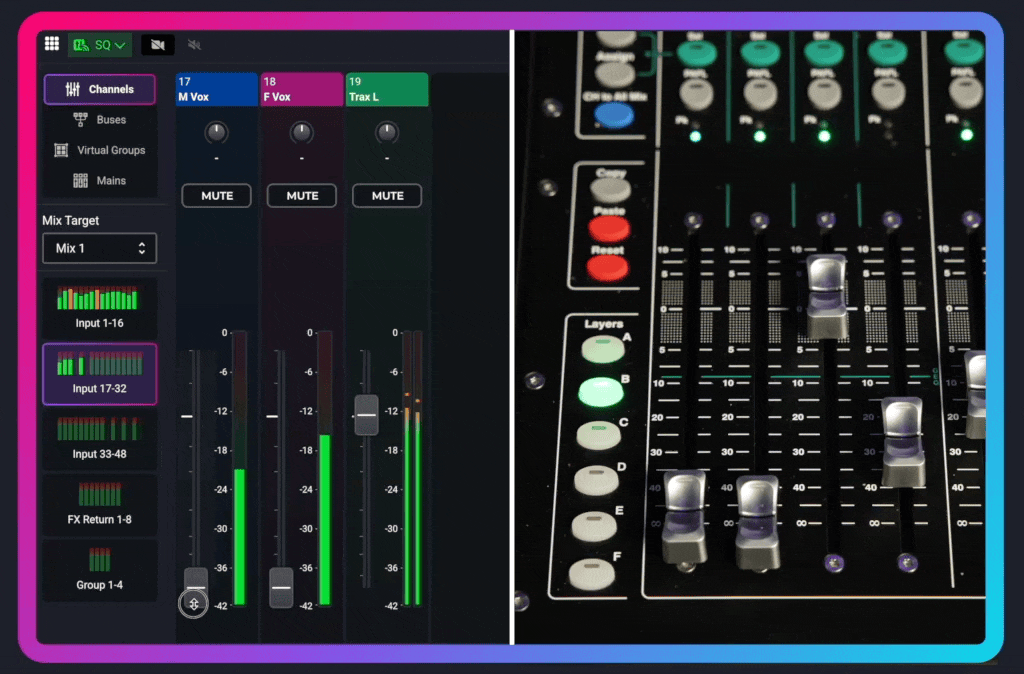Open the app grid launcher icon
1024x674 pixels.
coord(51,43)
